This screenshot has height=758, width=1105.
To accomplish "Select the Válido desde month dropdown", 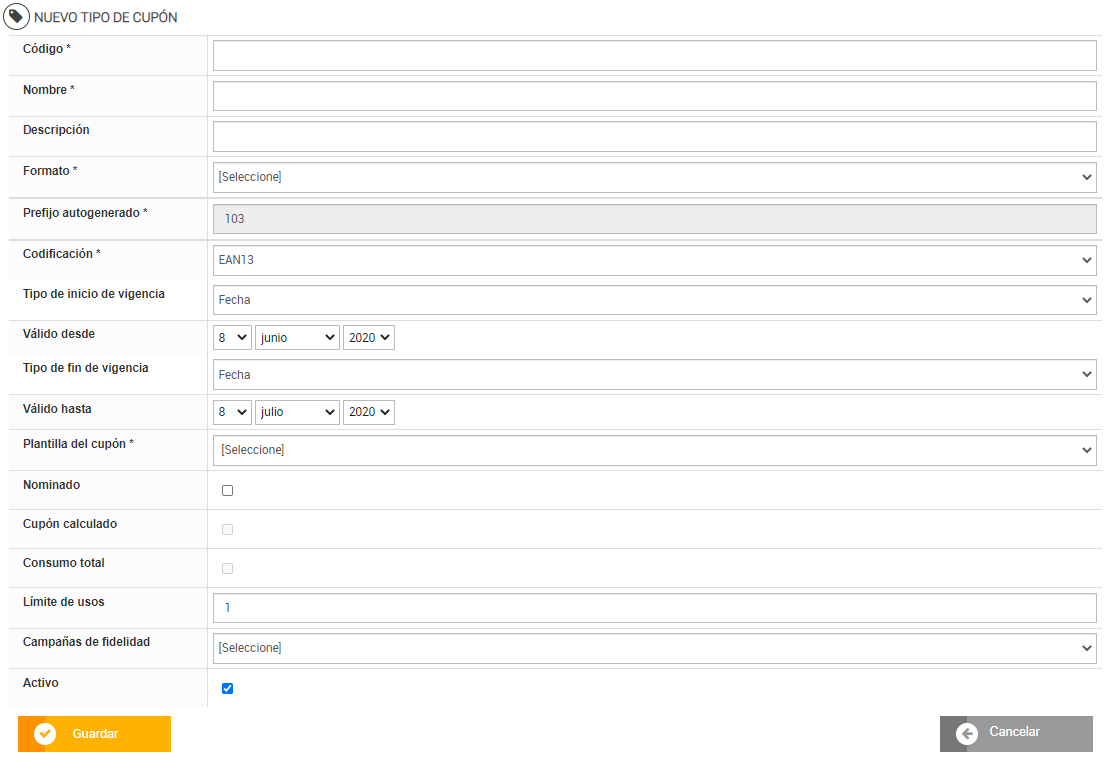I will click(298, 338).
